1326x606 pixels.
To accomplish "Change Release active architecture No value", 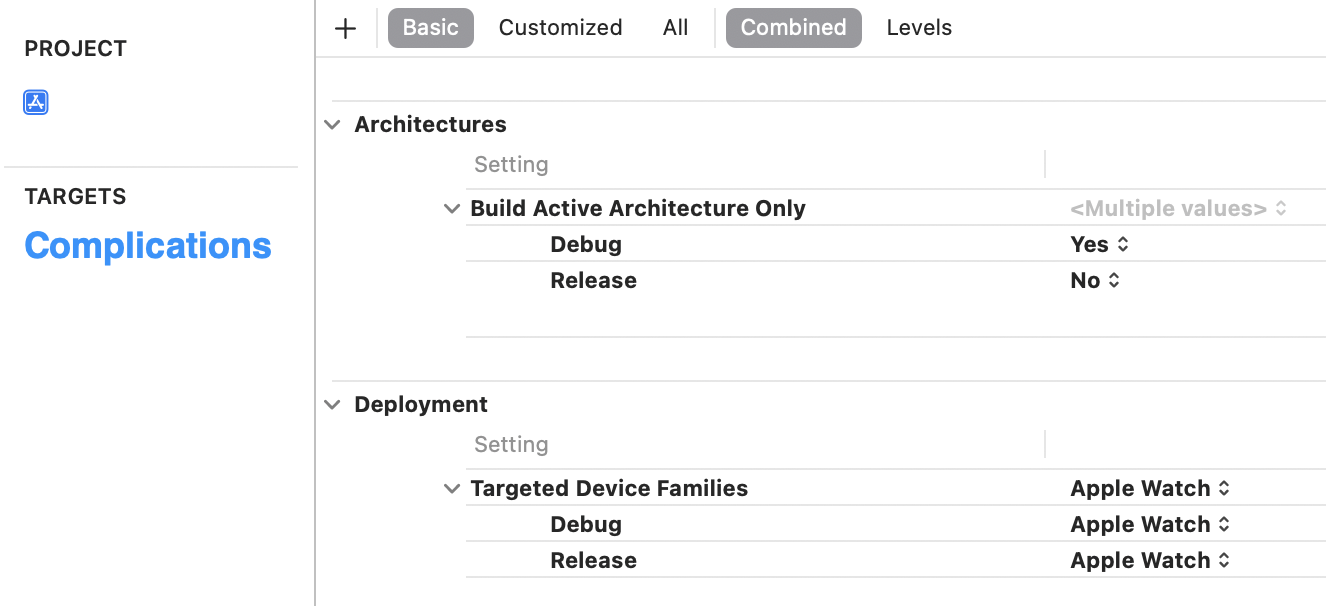I will point(1095,281).
